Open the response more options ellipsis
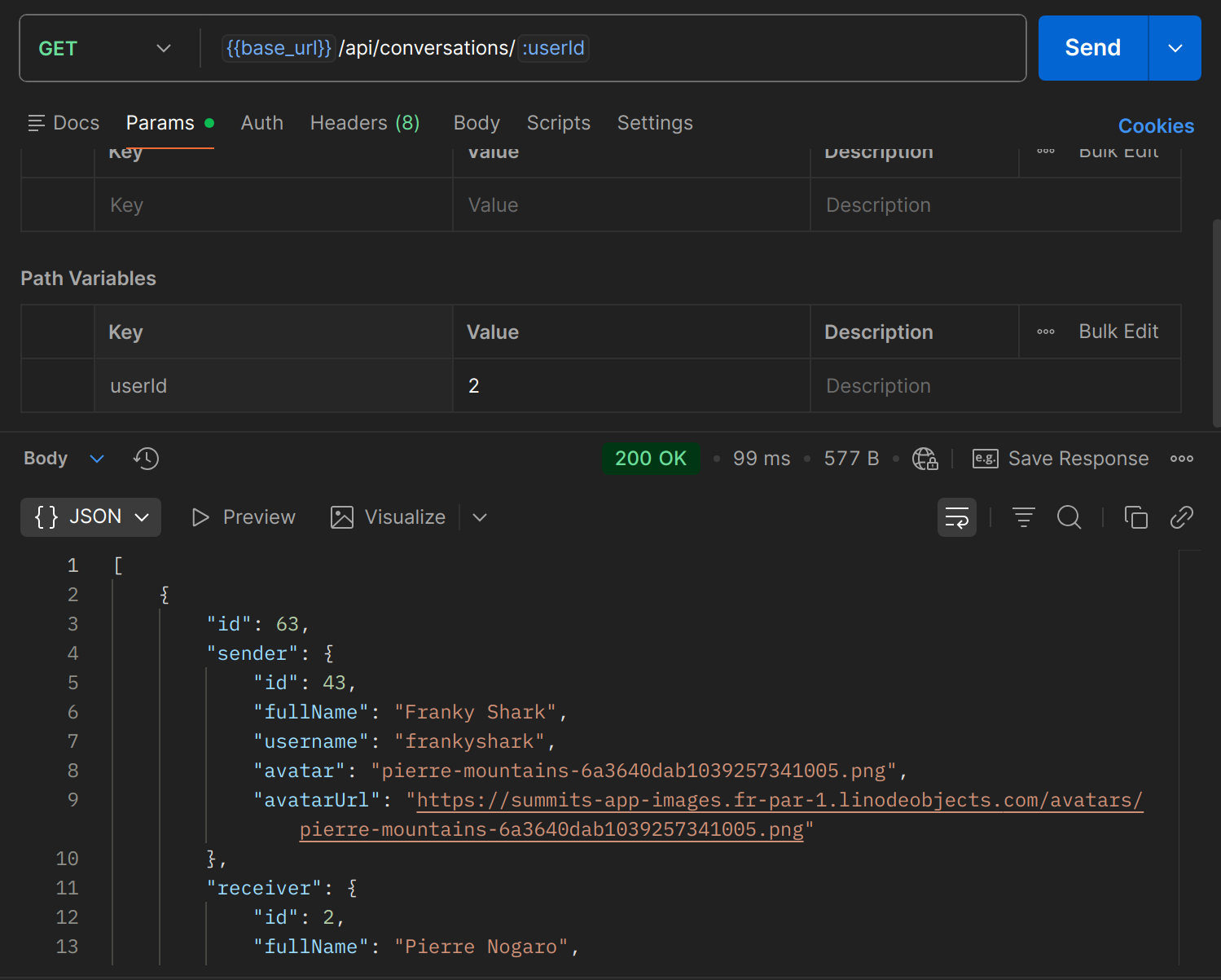The height and width of the screenshot is (980, 1221). pos(1182,459)
